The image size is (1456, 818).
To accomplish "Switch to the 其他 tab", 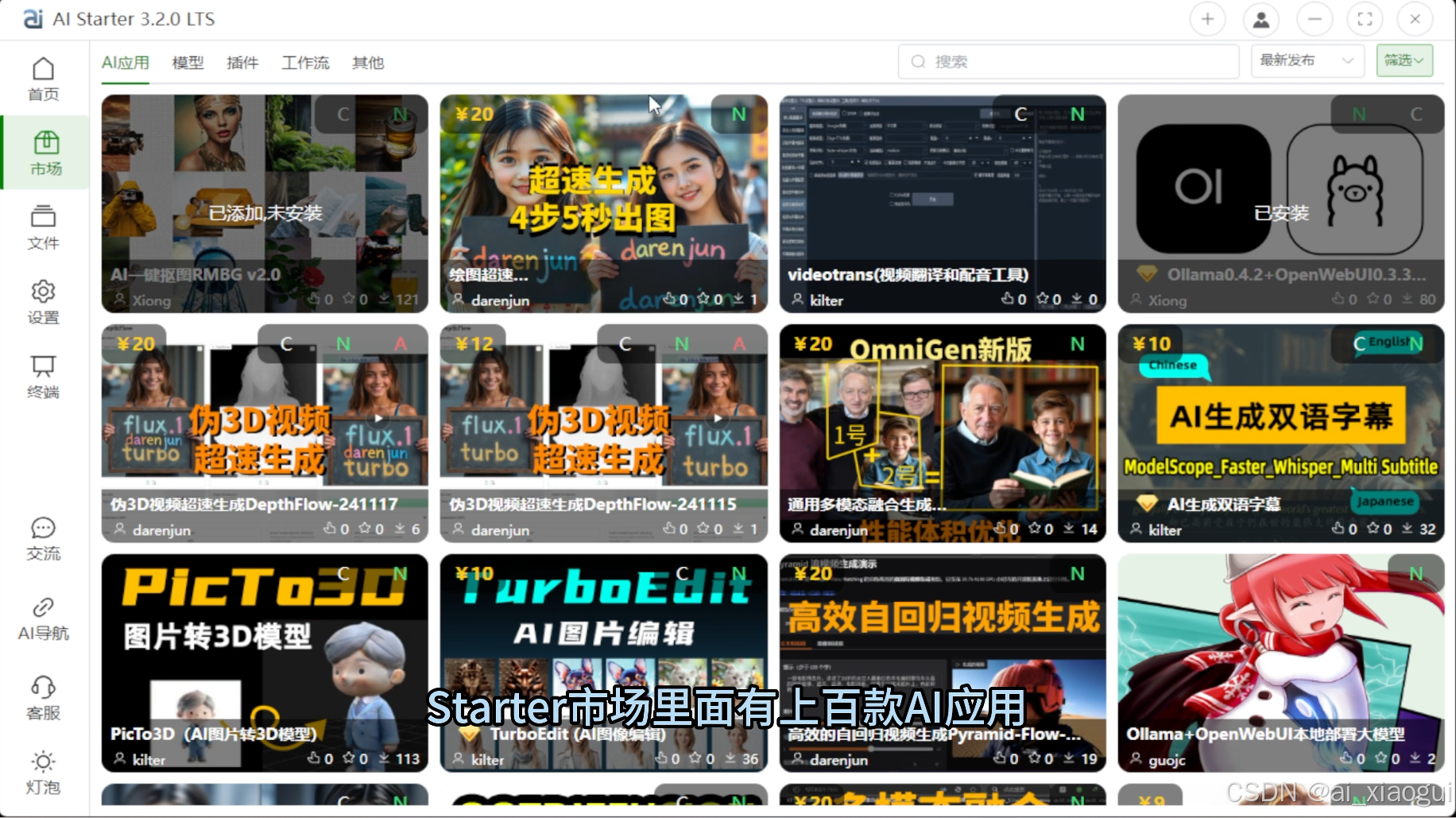I will pyautogui.click(x=368, y=62).
